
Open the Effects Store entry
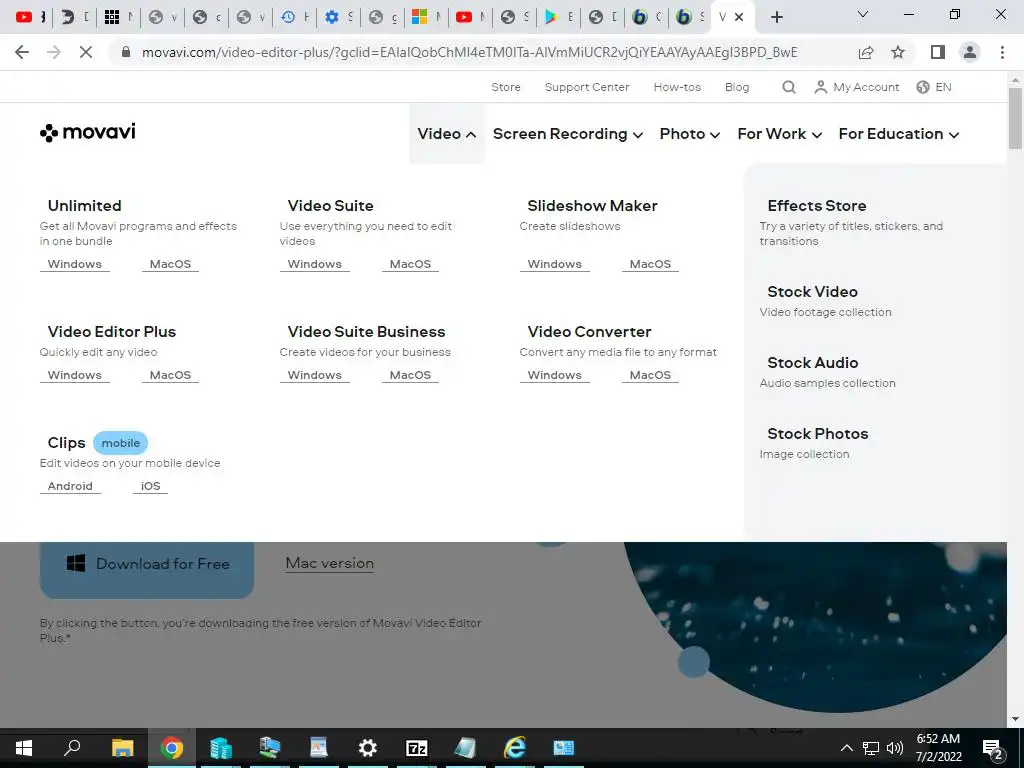tap(816, 206)
